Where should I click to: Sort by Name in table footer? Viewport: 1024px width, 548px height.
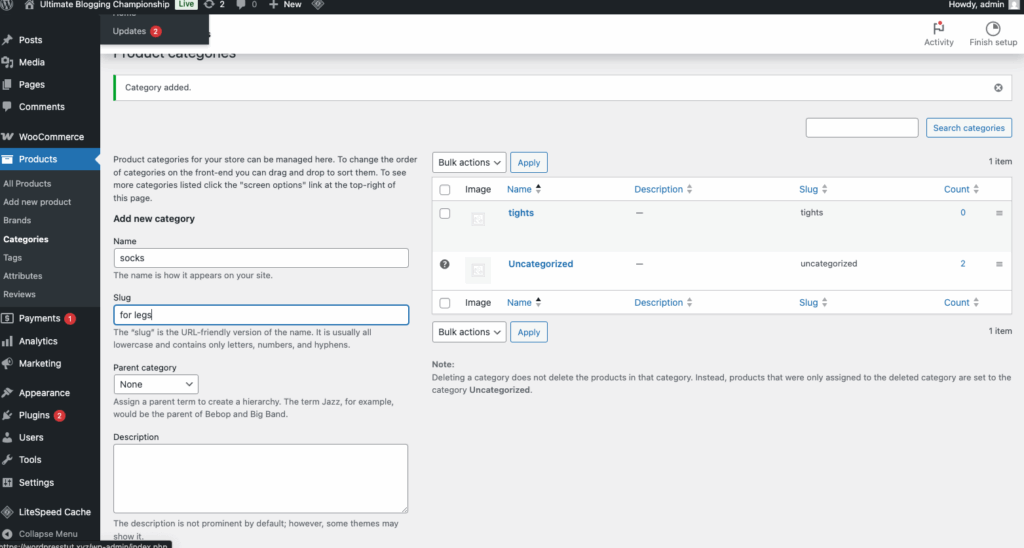(524, 302)
